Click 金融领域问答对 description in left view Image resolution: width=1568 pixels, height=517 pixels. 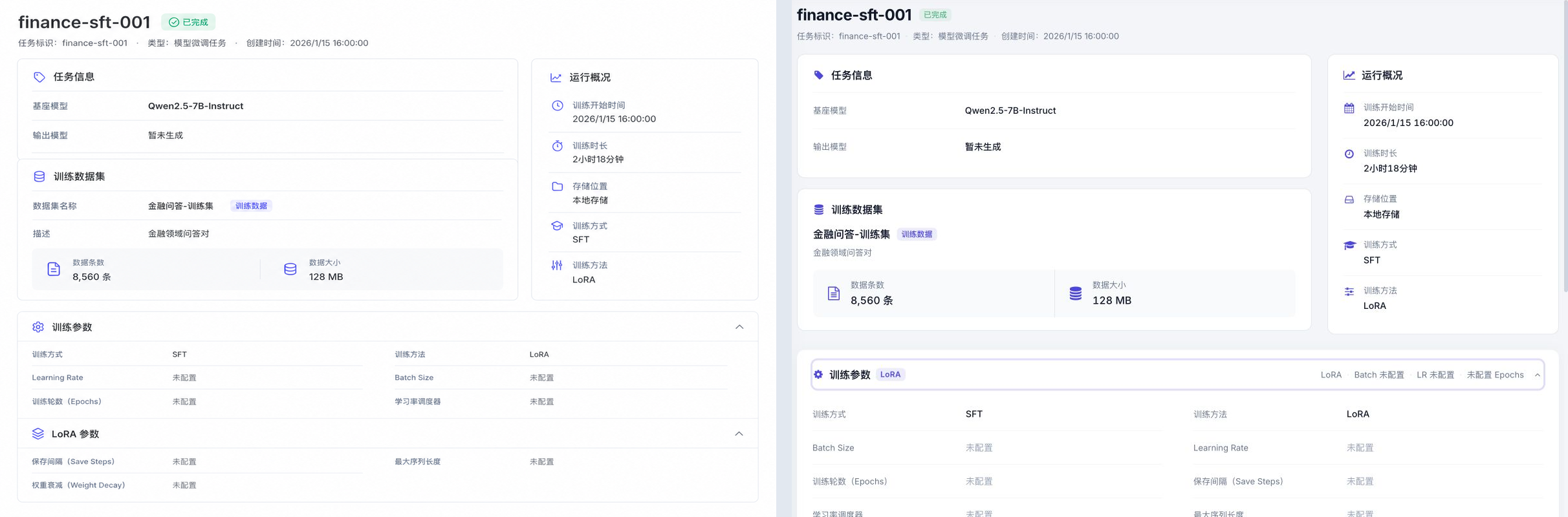click(179, 234)
